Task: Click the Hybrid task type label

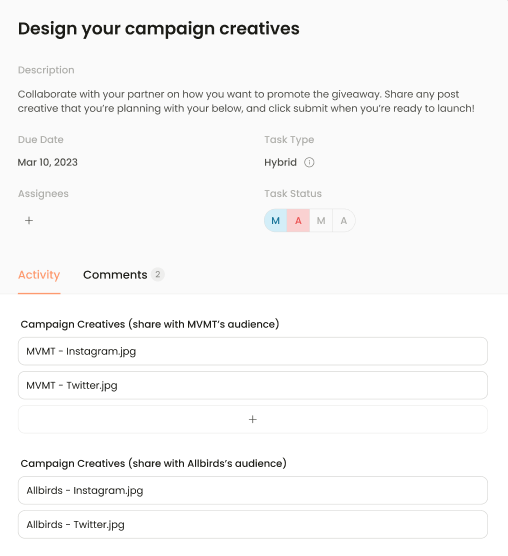Action: (280, 162)
